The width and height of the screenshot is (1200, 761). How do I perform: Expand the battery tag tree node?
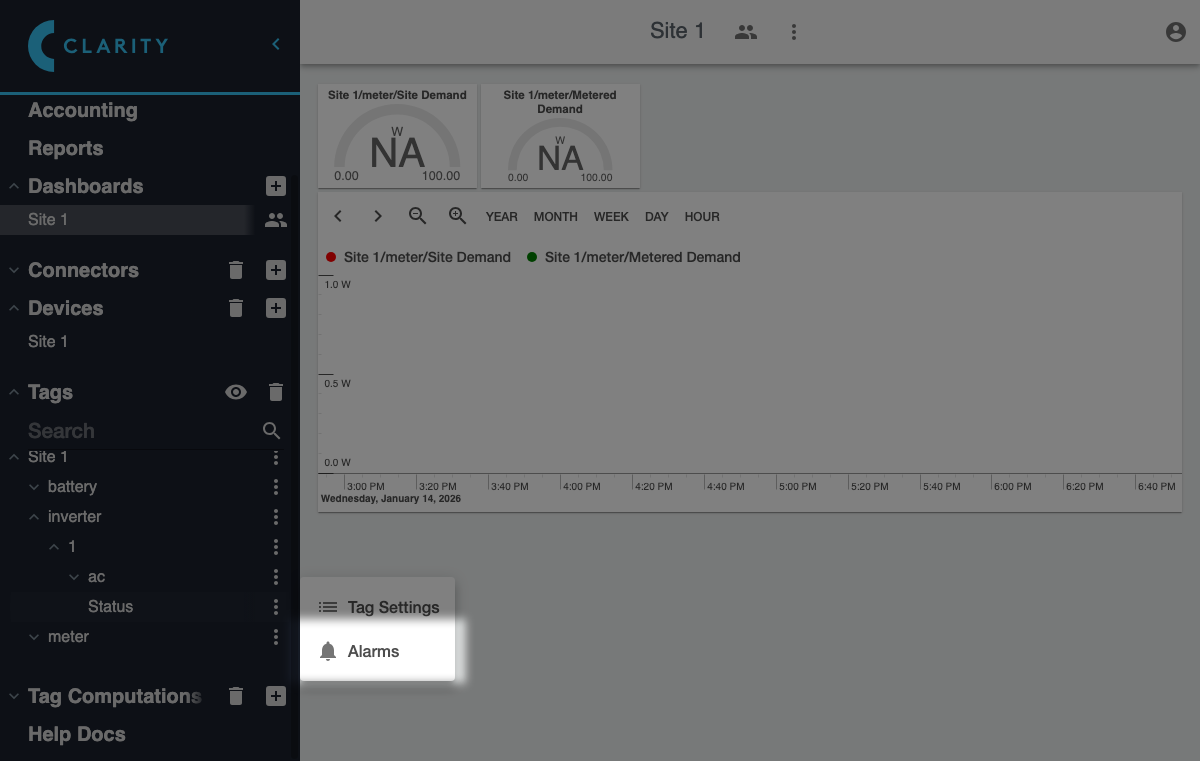(34, 487)
